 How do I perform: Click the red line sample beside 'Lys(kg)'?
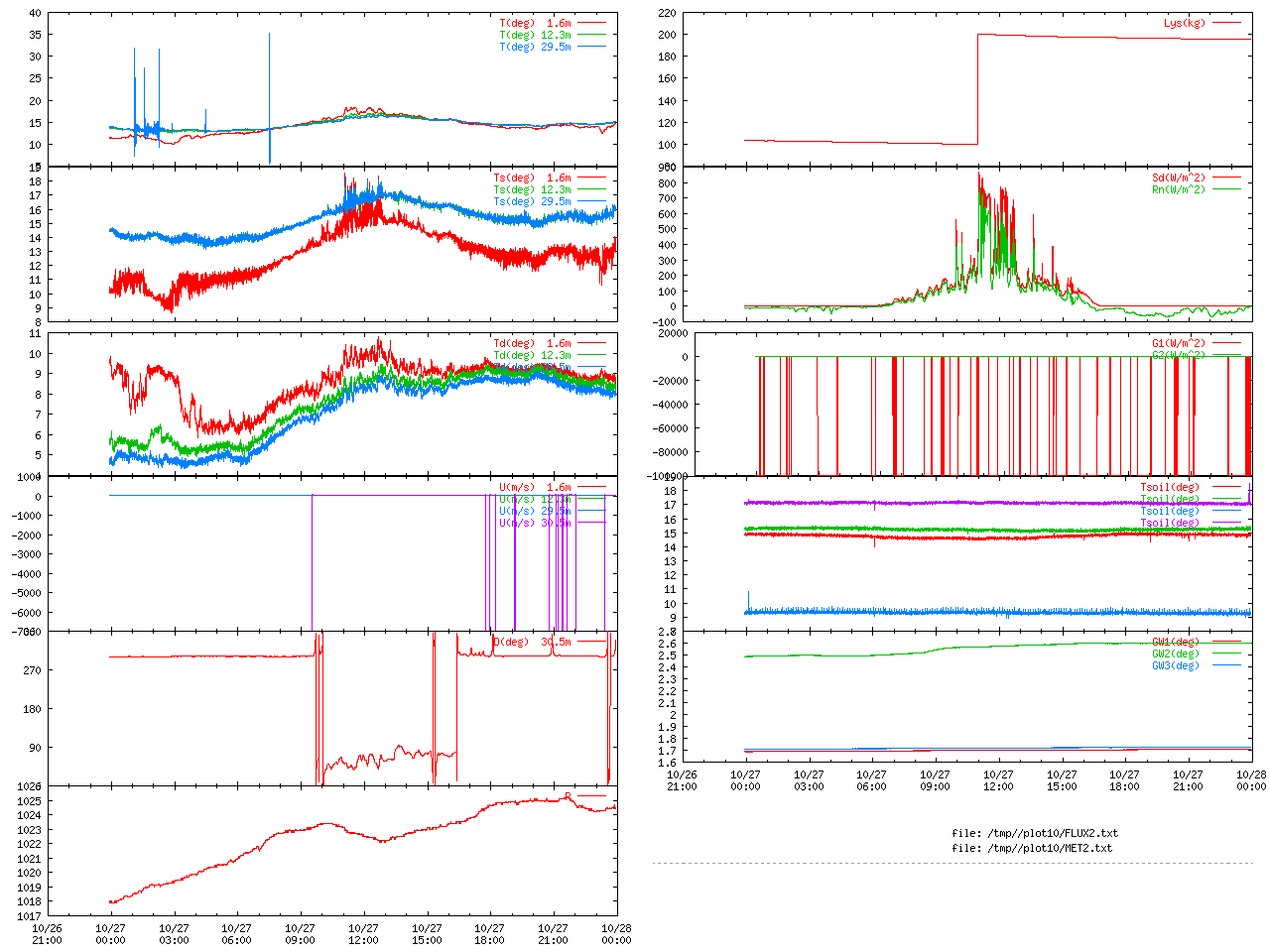[1225, 23]
